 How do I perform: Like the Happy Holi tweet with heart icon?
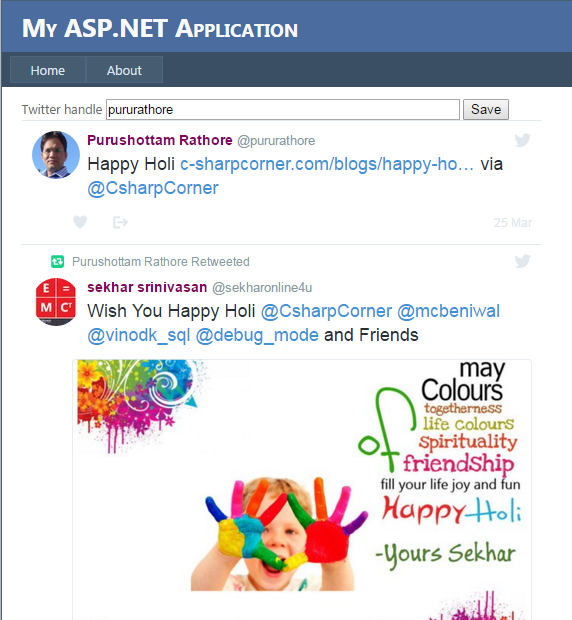80,222
